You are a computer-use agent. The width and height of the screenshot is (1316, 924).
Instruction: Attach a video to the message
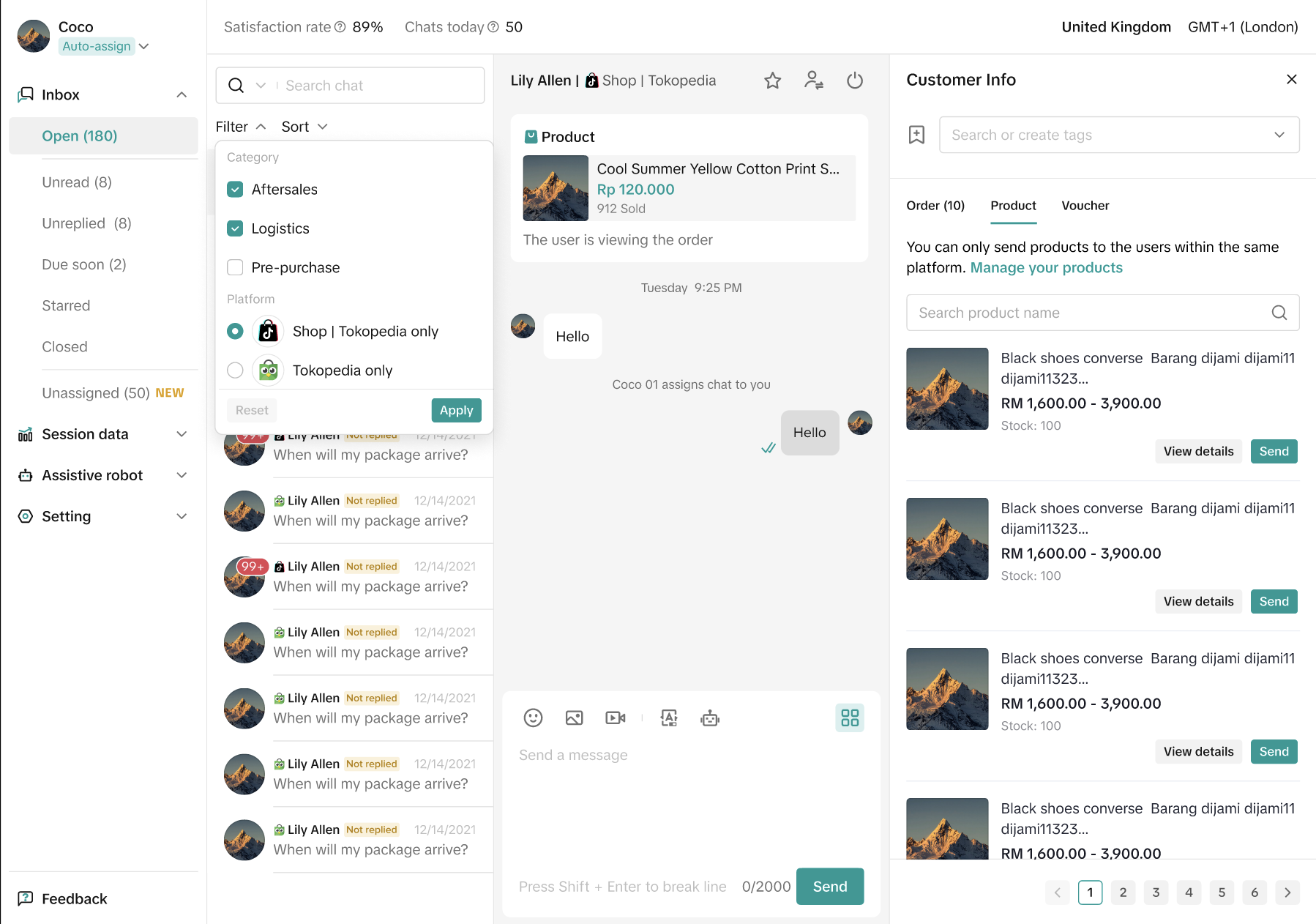616,718
